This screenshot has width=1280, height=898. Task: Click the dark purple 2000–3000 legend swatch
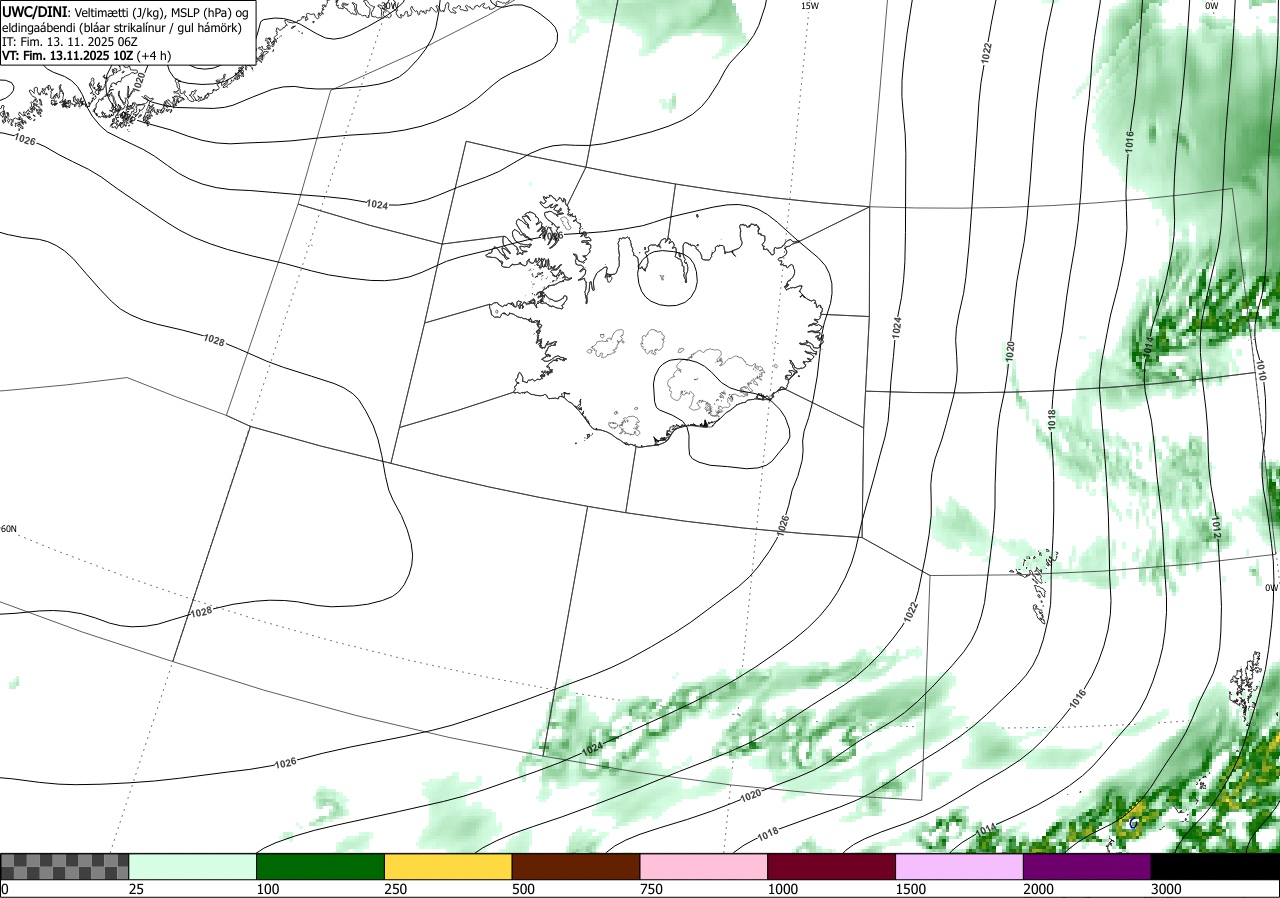point(1087,866)
